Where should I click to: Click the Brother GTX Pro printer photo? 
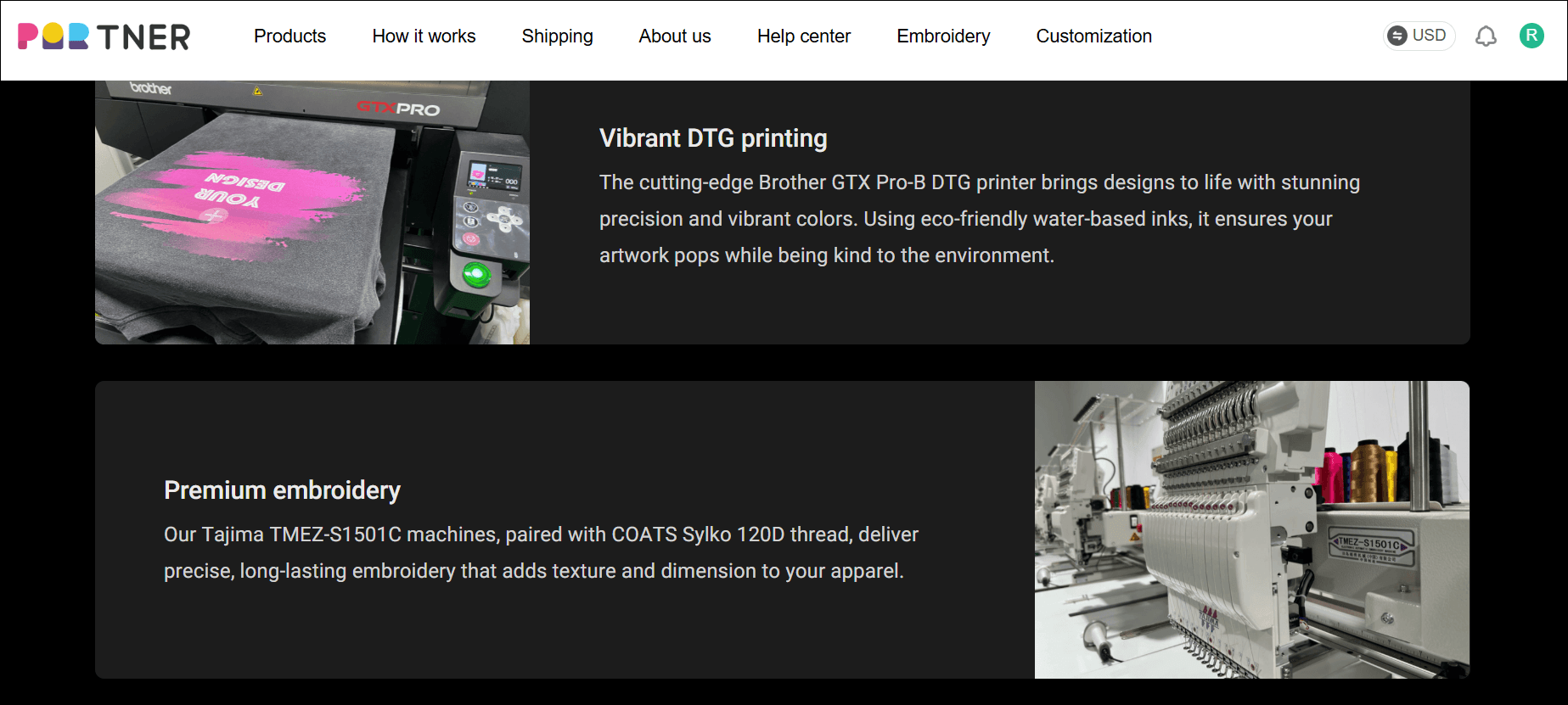click(x=312, y=212)
